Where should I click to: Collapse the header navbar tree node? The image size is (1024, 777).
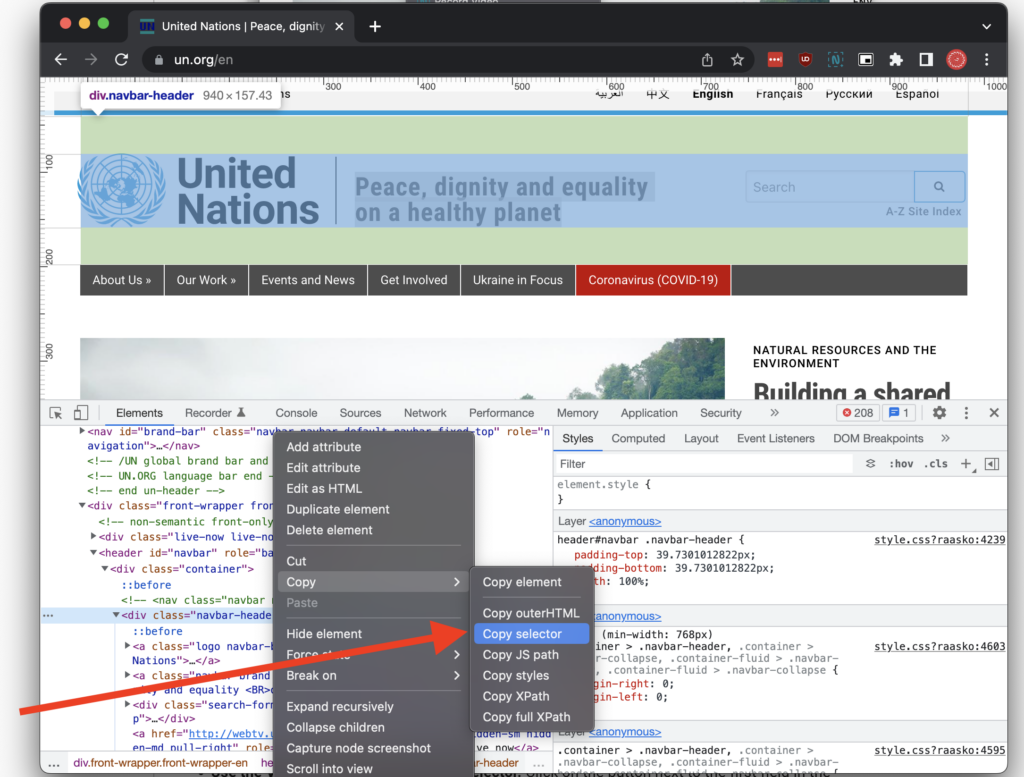94,551
